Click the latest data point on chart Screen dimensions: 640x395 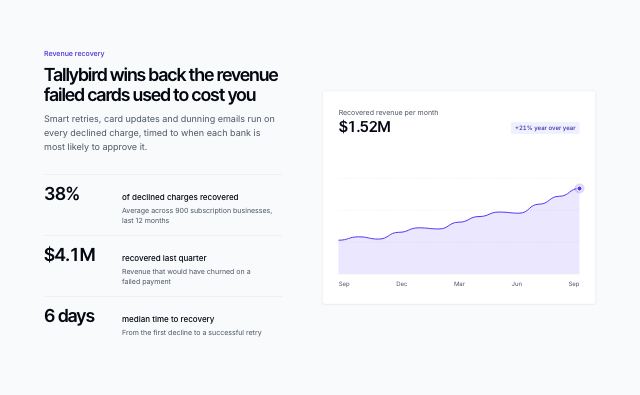point(579,189)
